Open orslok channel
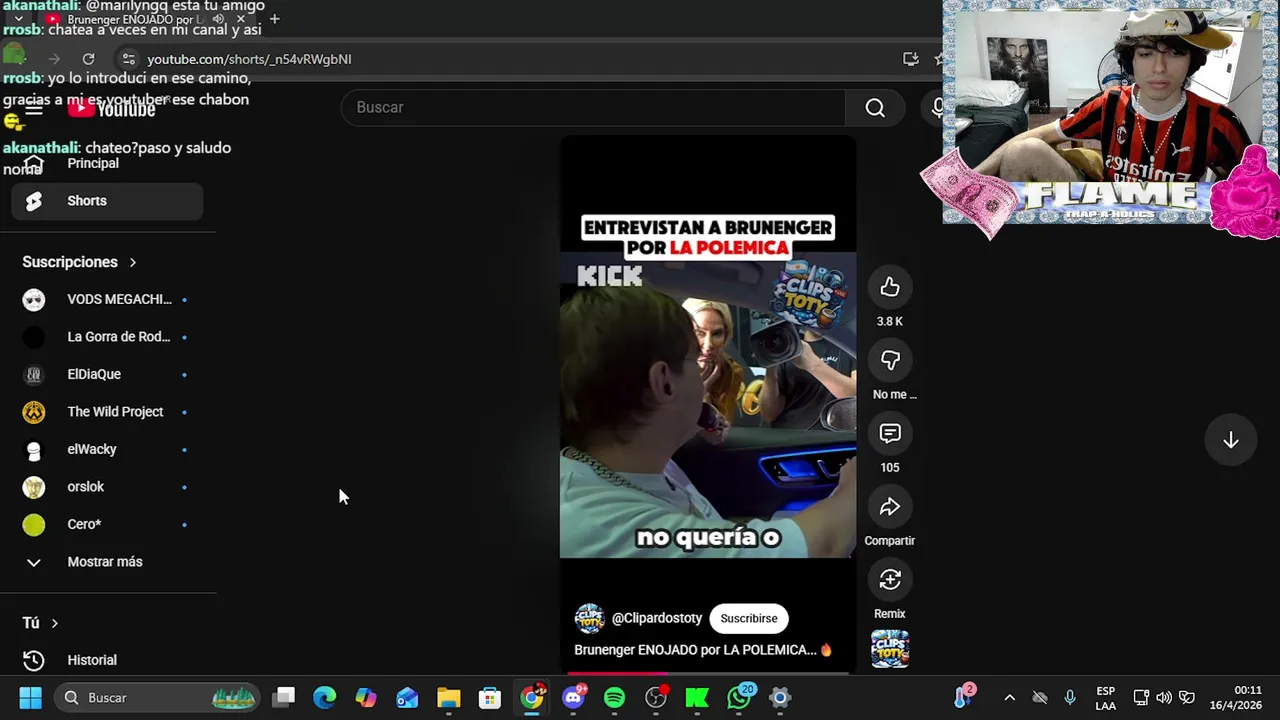The width and height of the screenshot is (1280, 720). pyautogui.click(x=108, y=487)
